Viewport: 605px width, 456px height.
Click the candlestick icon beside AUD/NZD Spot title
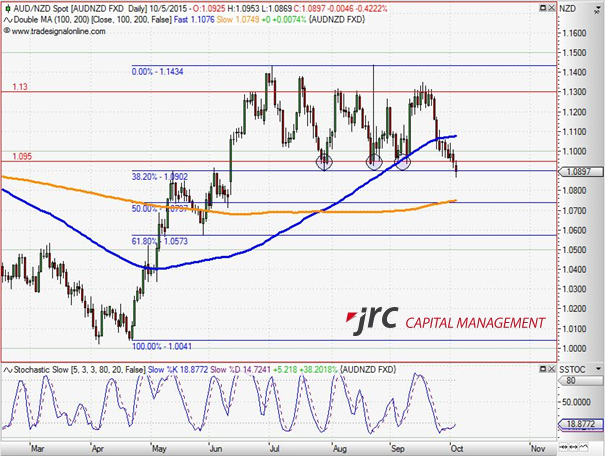pos(7,6)
